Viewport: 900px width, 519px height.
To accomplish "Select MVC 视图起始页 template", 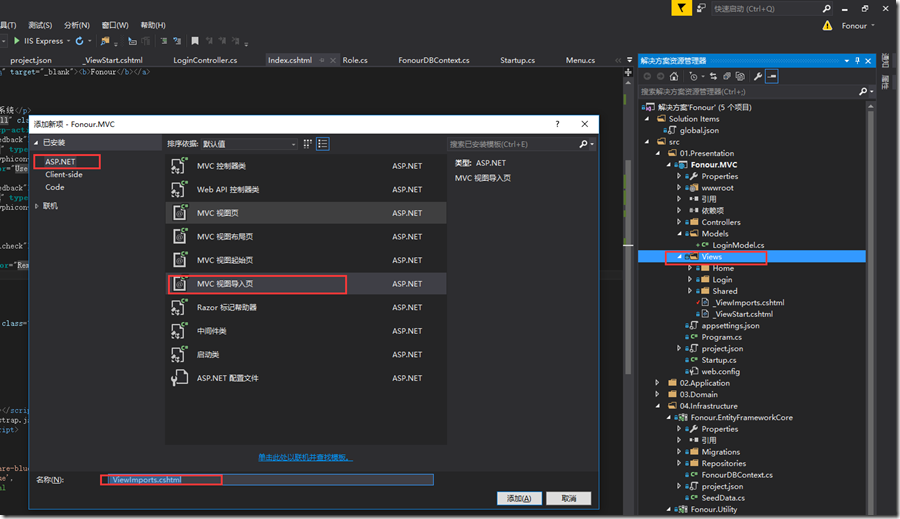I will pos(306,260).
